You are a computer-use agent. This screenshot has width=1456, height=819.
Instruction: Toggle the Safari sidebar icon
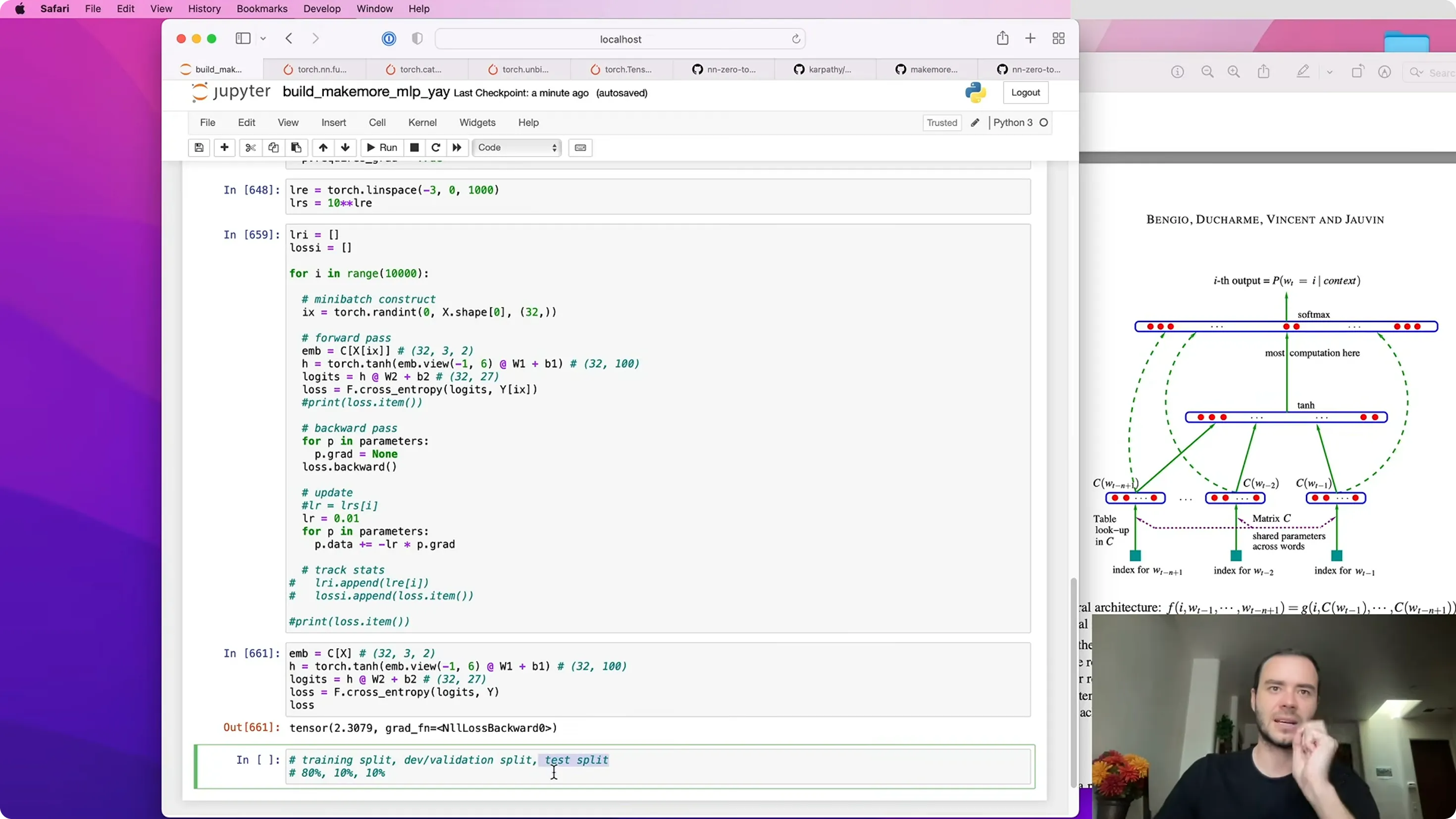(243, 39)
